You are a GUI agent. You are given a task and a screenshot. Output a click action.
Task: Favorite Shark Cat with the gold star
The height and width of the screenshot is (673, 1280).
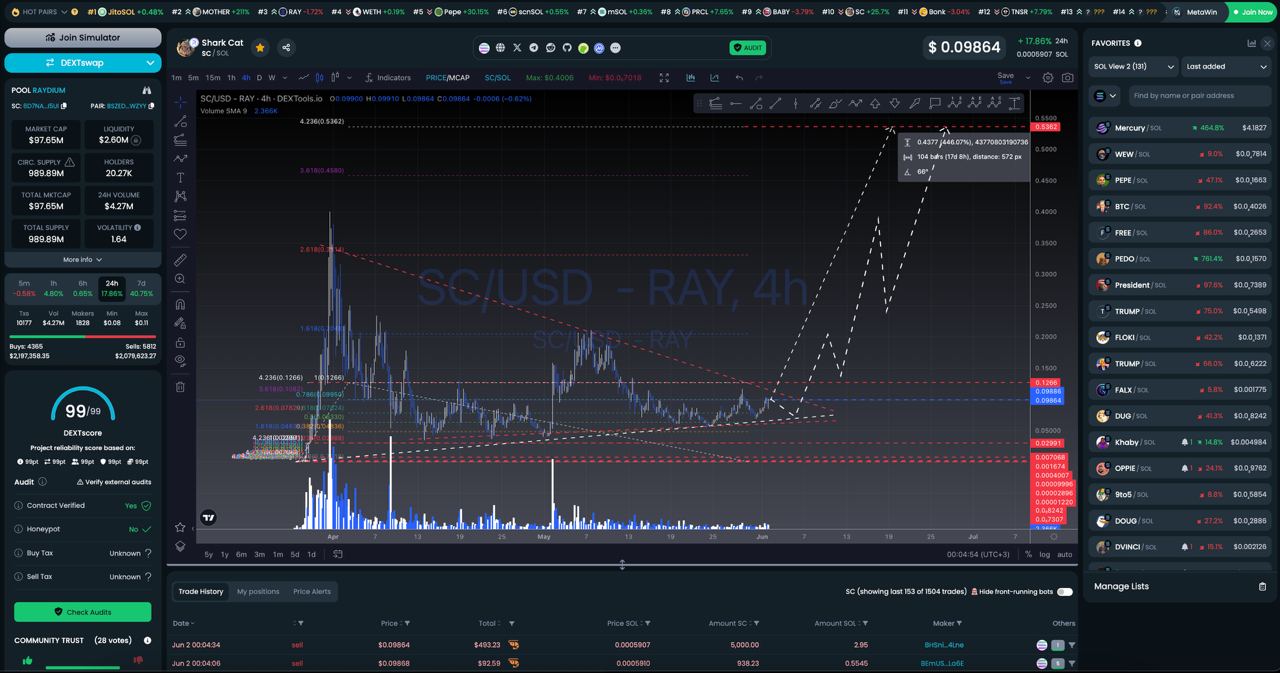click(260, 47)
